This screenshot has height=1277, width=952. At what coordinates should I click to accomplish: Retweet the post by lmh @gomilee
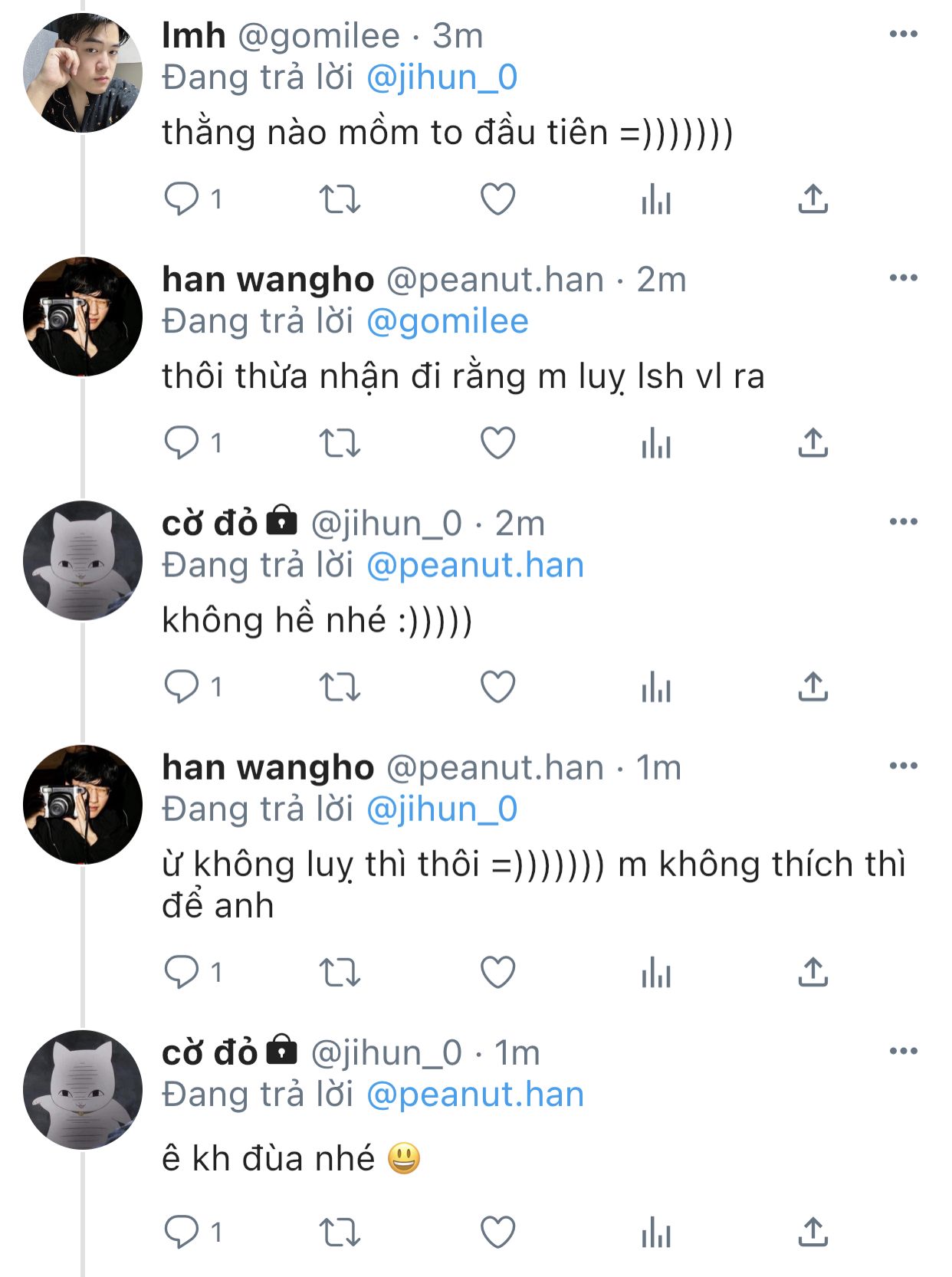(340, 199)
